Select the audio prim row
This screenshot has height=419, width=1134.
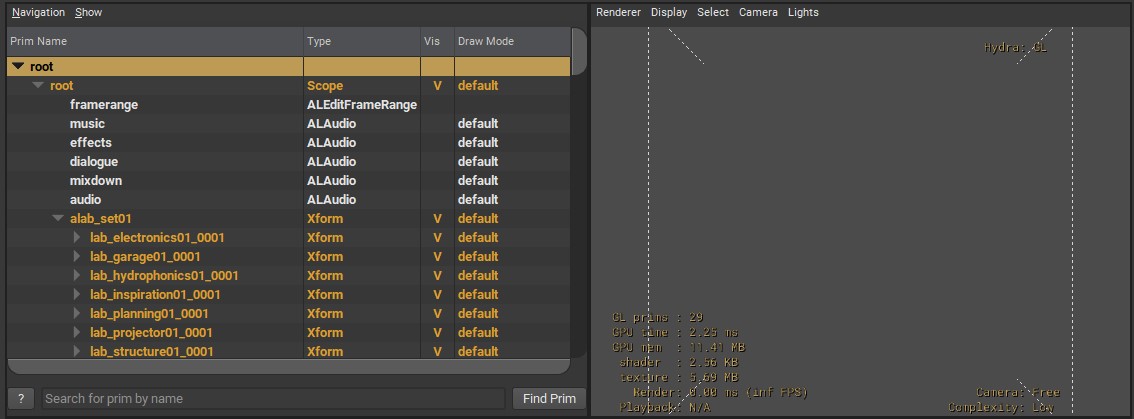tap(289, 199)
